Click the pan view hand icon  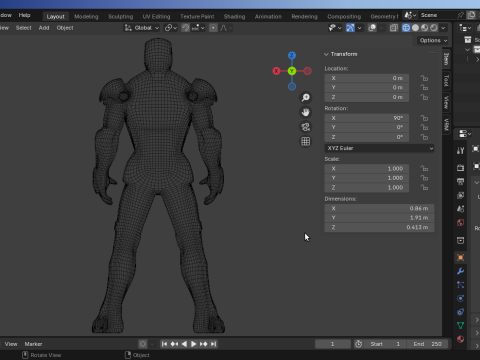pos(305,112)
